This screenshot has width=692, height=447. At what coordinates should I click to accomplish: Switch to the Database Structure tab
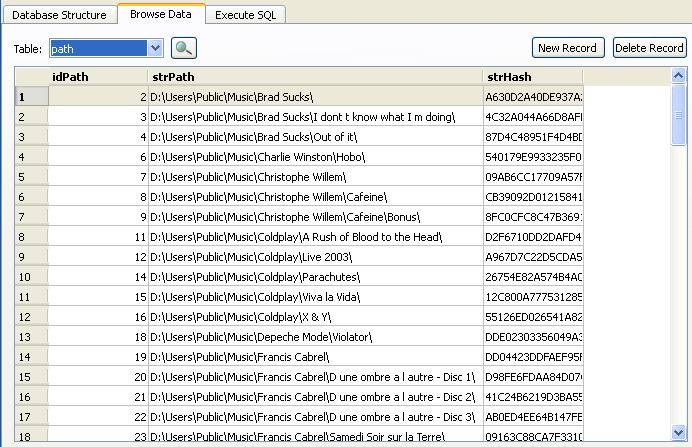point(59,15)
